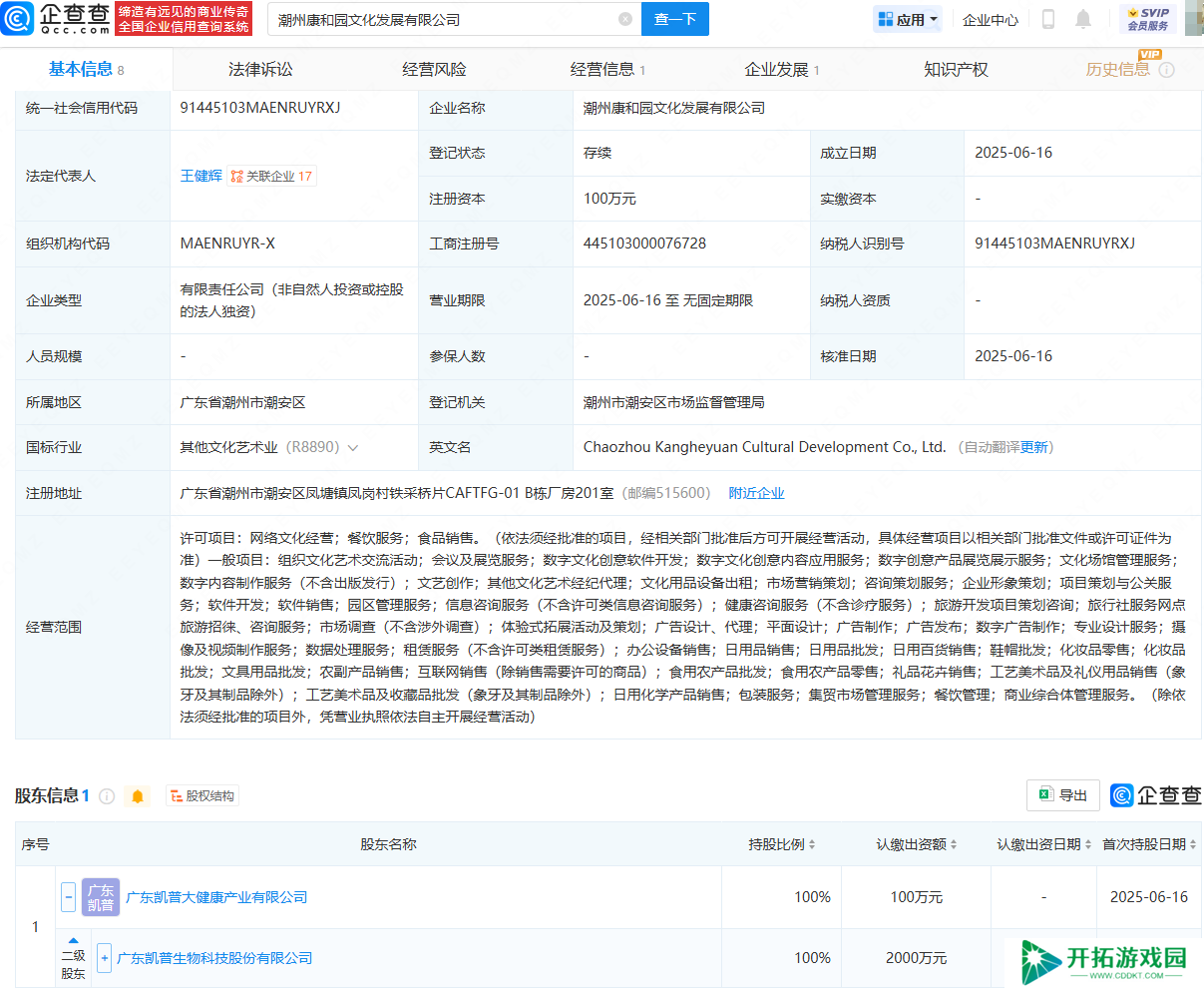
Task: Select 成立日期 value 2025-06-16
Action: click(x=1013, y=153)
